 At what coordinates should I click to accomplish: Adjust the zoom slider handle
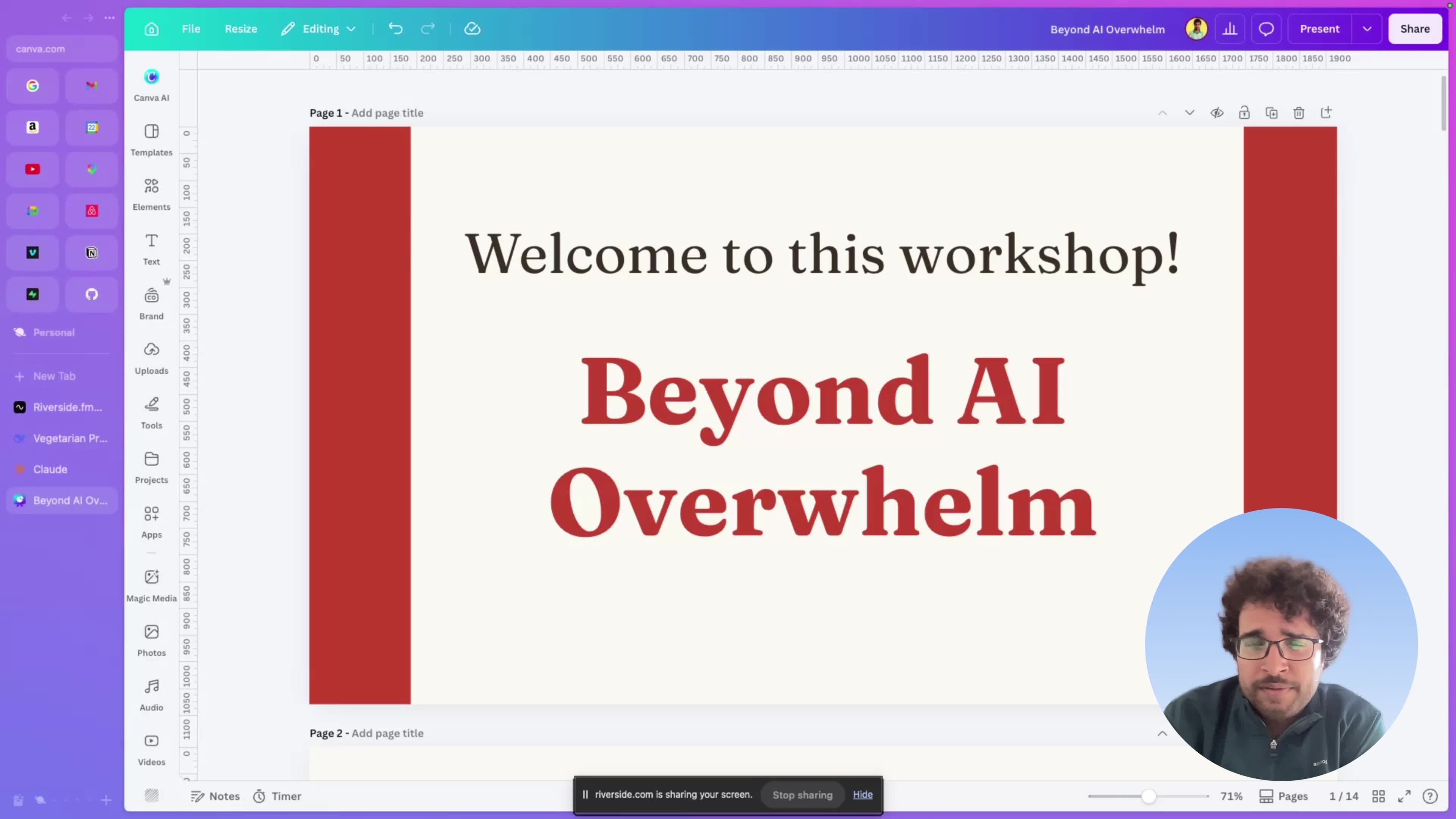[1148, 796]
